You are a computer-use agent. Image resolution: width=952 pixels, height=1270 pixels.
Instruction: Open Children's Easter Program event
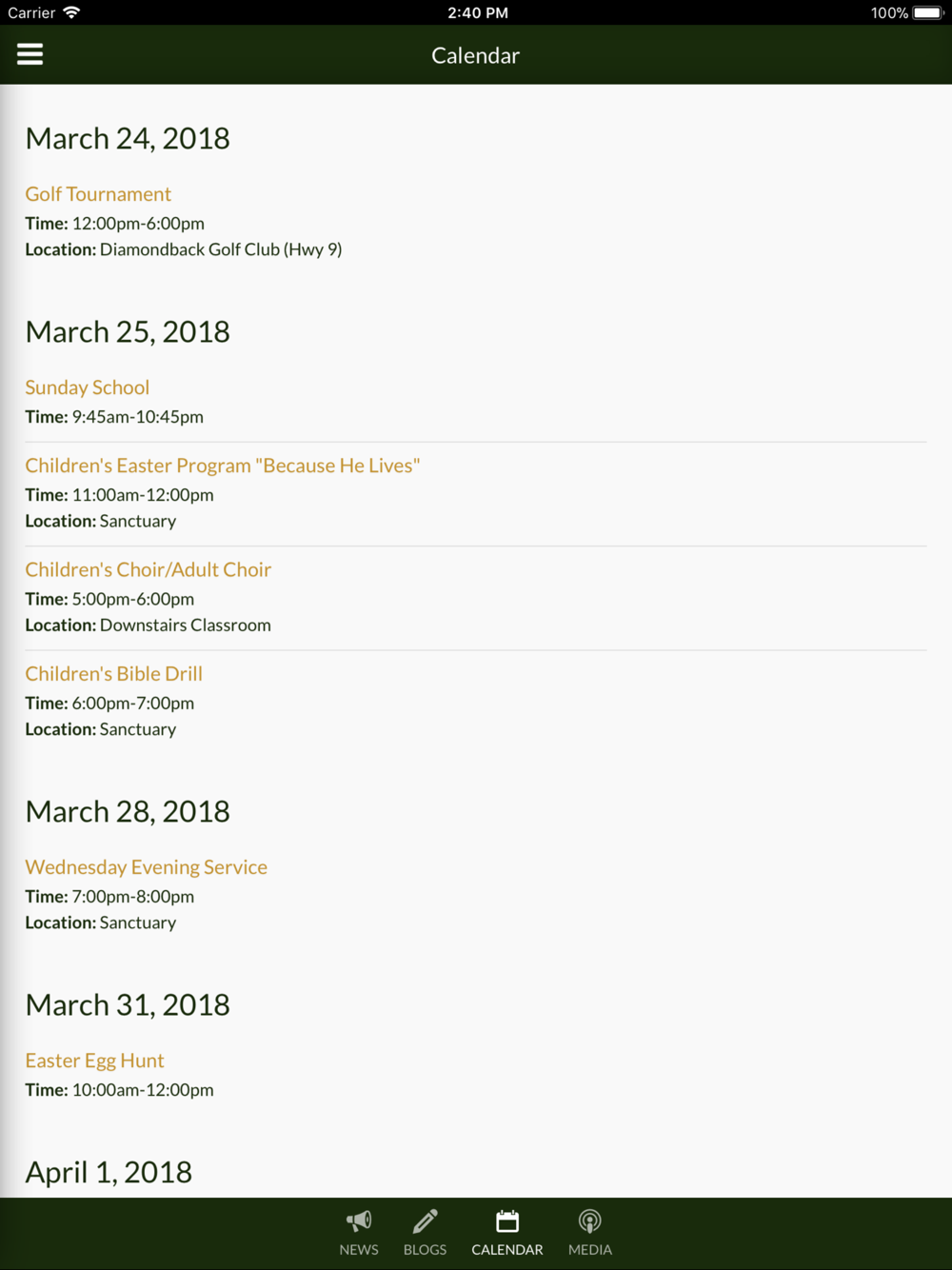click(x=222, y=465)
